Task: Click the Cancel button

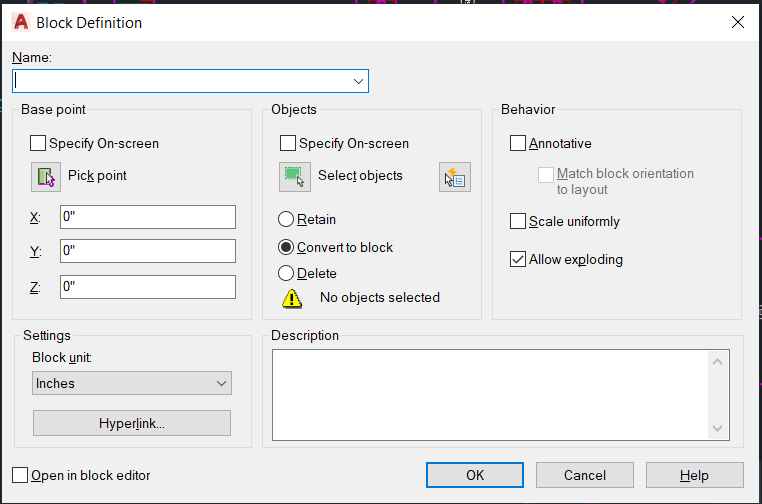Action: [x=585, y=475]
